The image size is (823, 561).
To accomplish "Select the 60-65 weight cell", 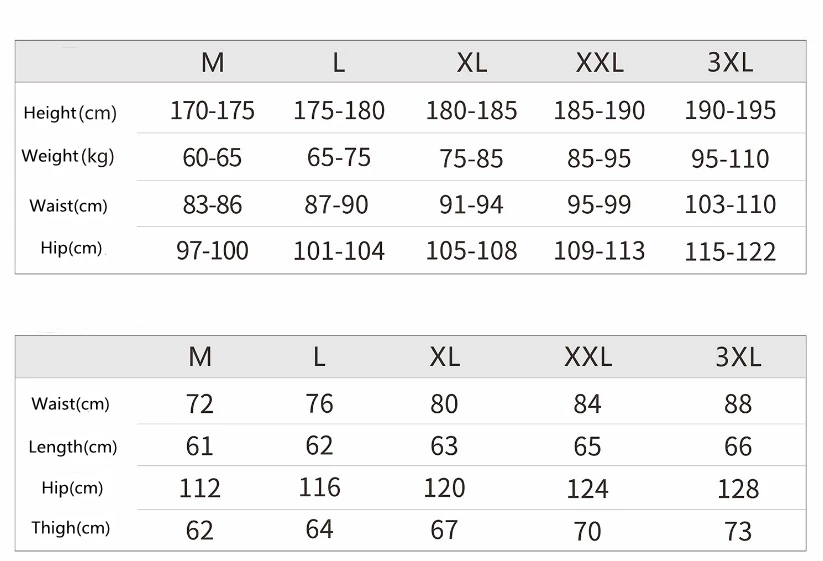I will [x=212, y=158].
